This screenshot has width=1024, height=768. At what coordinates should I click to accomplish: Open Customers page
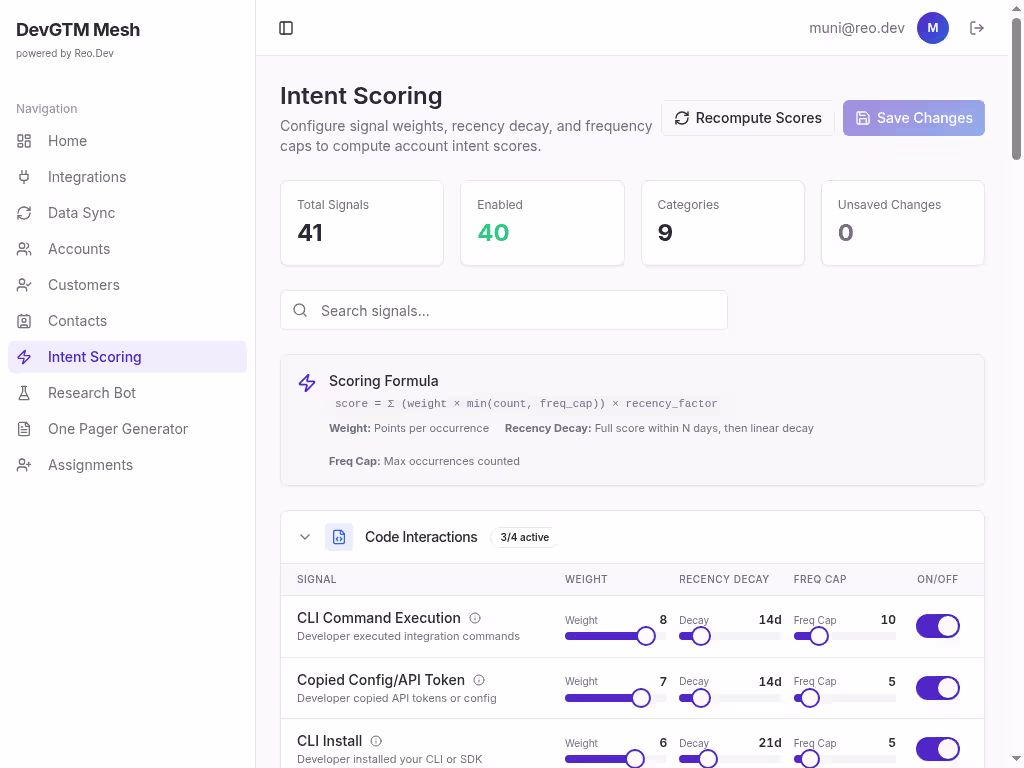coord(127,285)
